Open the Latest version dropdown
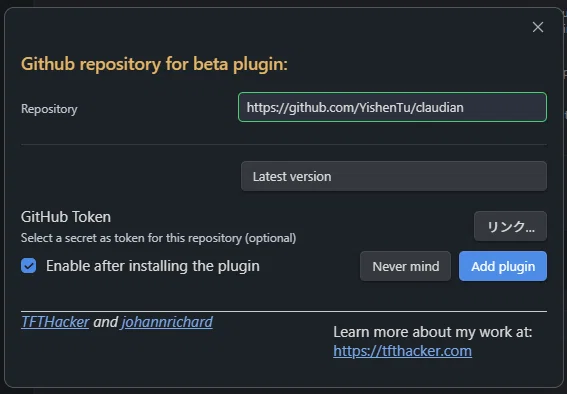 [394, 176]
